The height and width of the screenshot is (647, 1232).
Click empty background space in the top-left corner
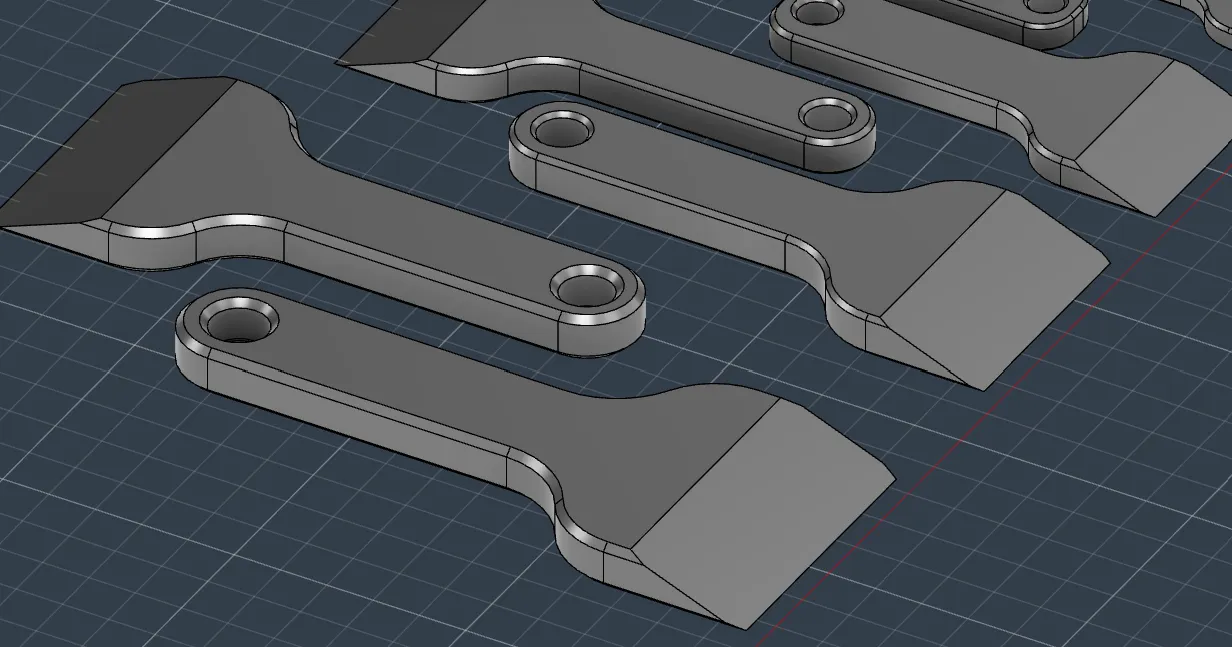40,30
